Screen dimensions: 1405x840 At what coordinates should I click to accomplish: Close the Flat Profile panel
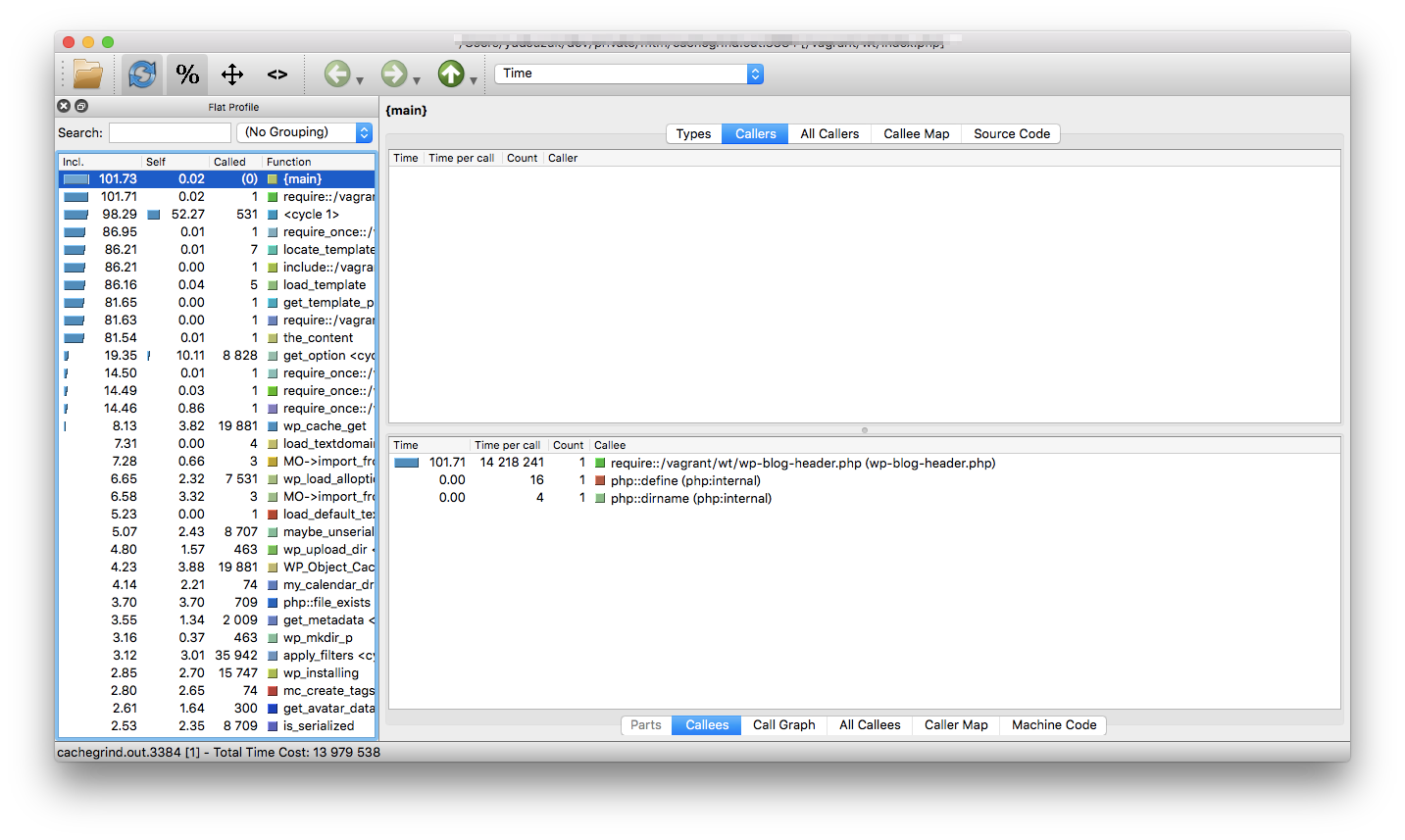tap(63, 105)
